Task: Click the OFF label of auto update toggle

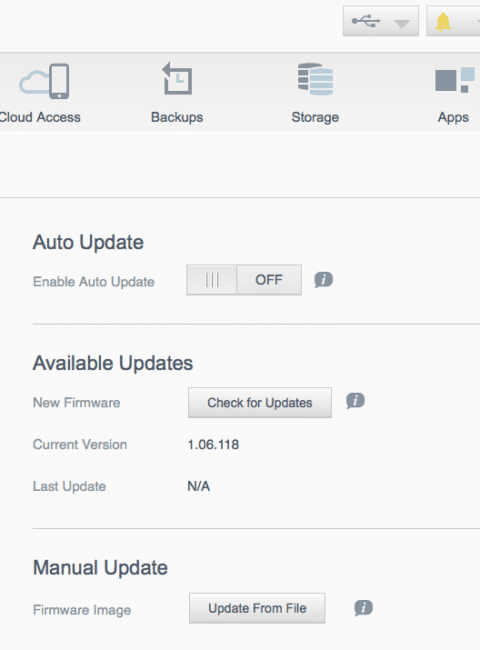Action: point(269,280)
